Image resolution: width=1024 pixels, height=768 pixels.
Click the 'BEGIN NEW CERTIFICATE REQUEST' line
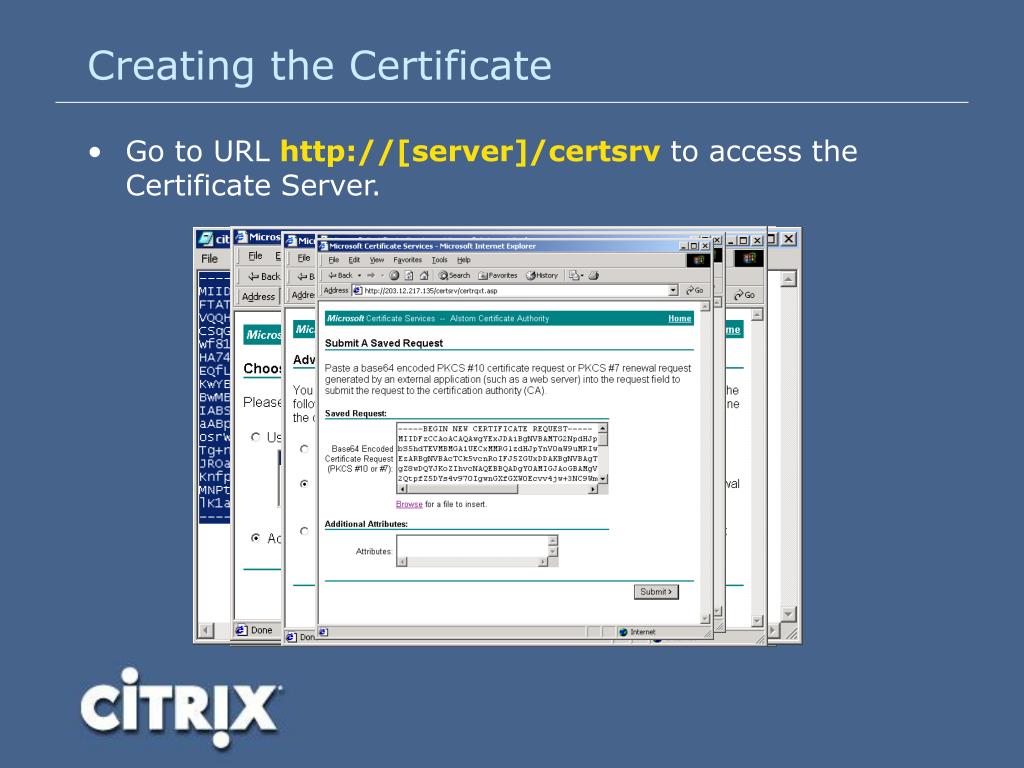pyautogui.click(x=496, y=429)
